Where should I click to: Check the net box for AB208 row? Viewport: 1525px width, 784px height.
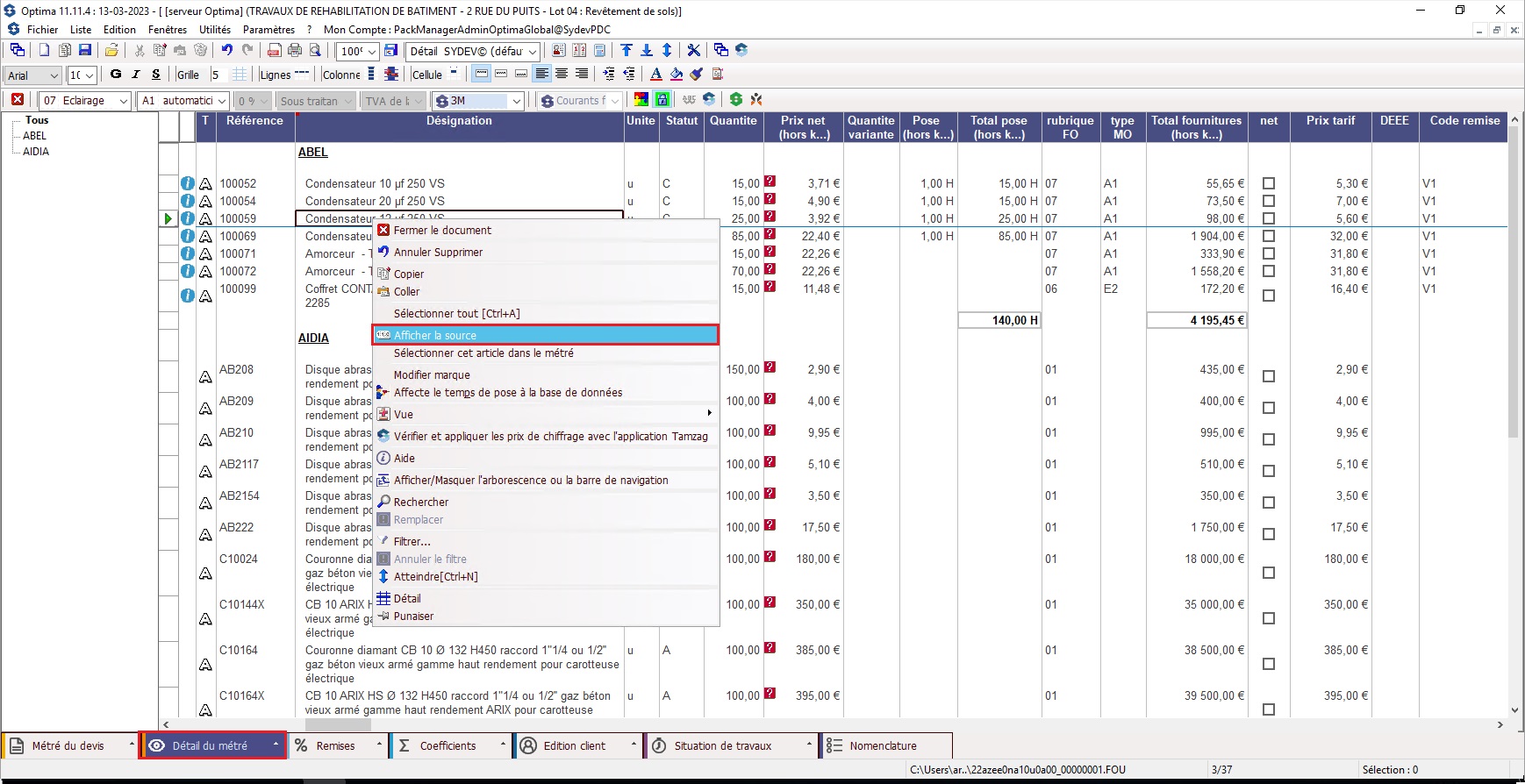coord(1268,376)
